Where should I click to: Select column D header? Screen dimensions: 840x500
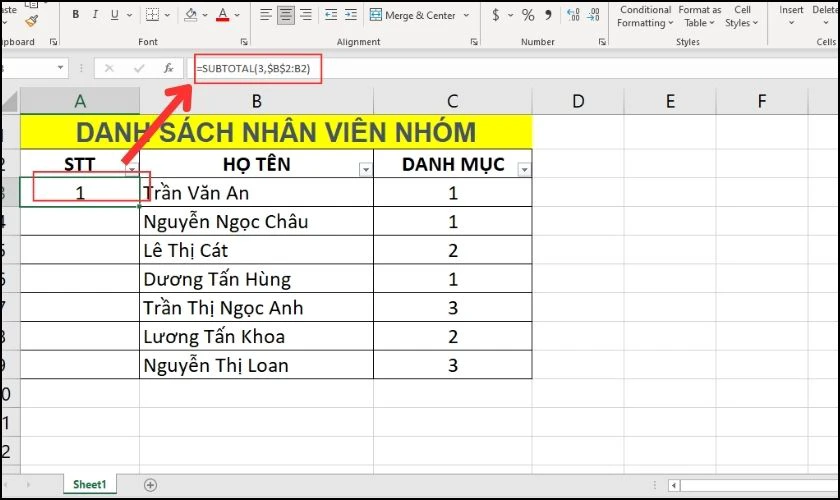pos(578,101)
